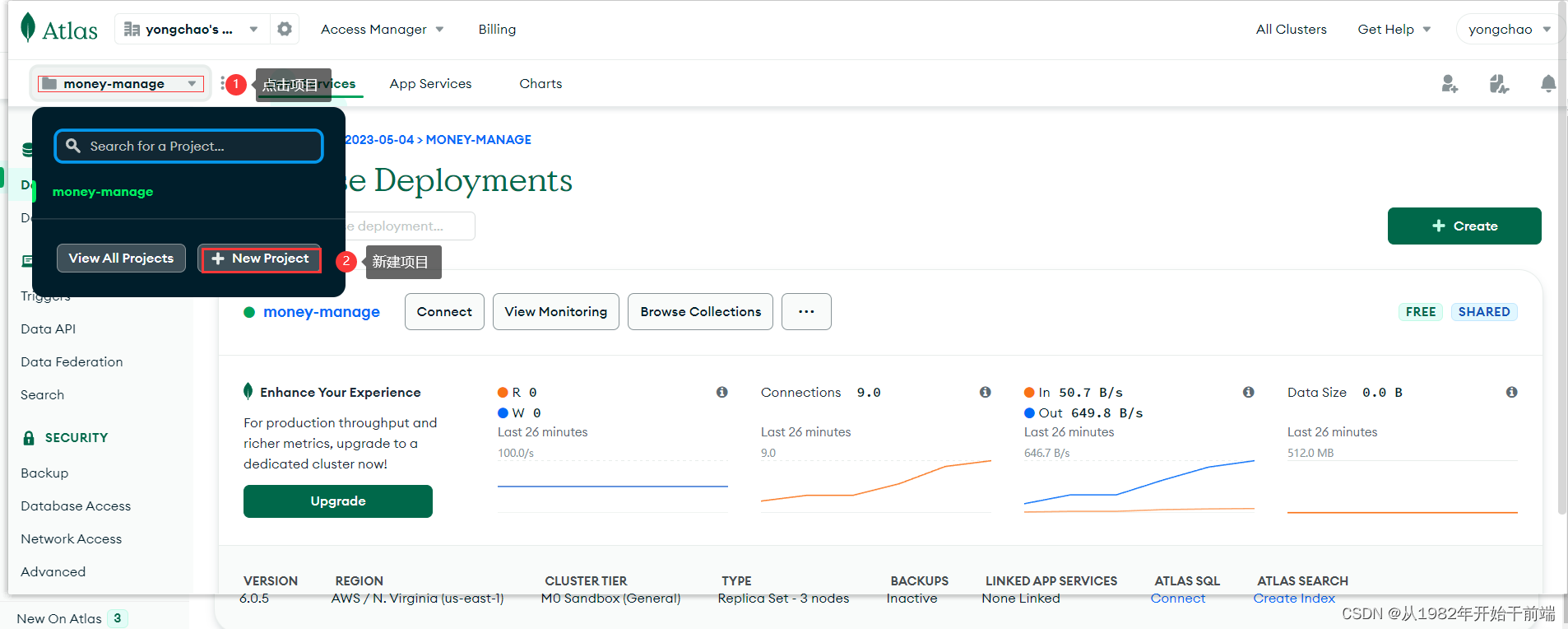This screenshot has height=629, width=1568.
Task: Open the cluster more options ellipsis button
Action: point(806,311)
